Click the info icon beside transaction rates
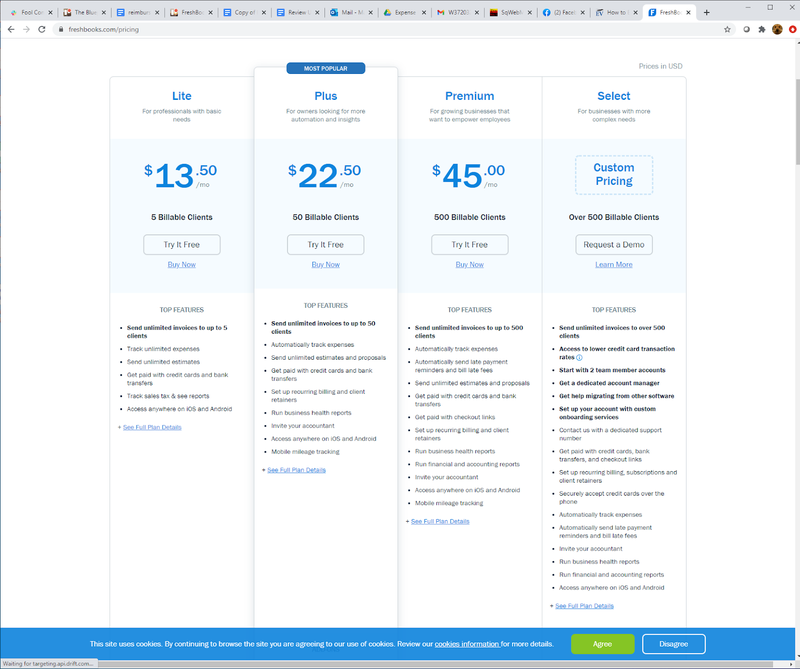Image resolution: width=800 pixels, height=669 pixels. click(579, 358)
